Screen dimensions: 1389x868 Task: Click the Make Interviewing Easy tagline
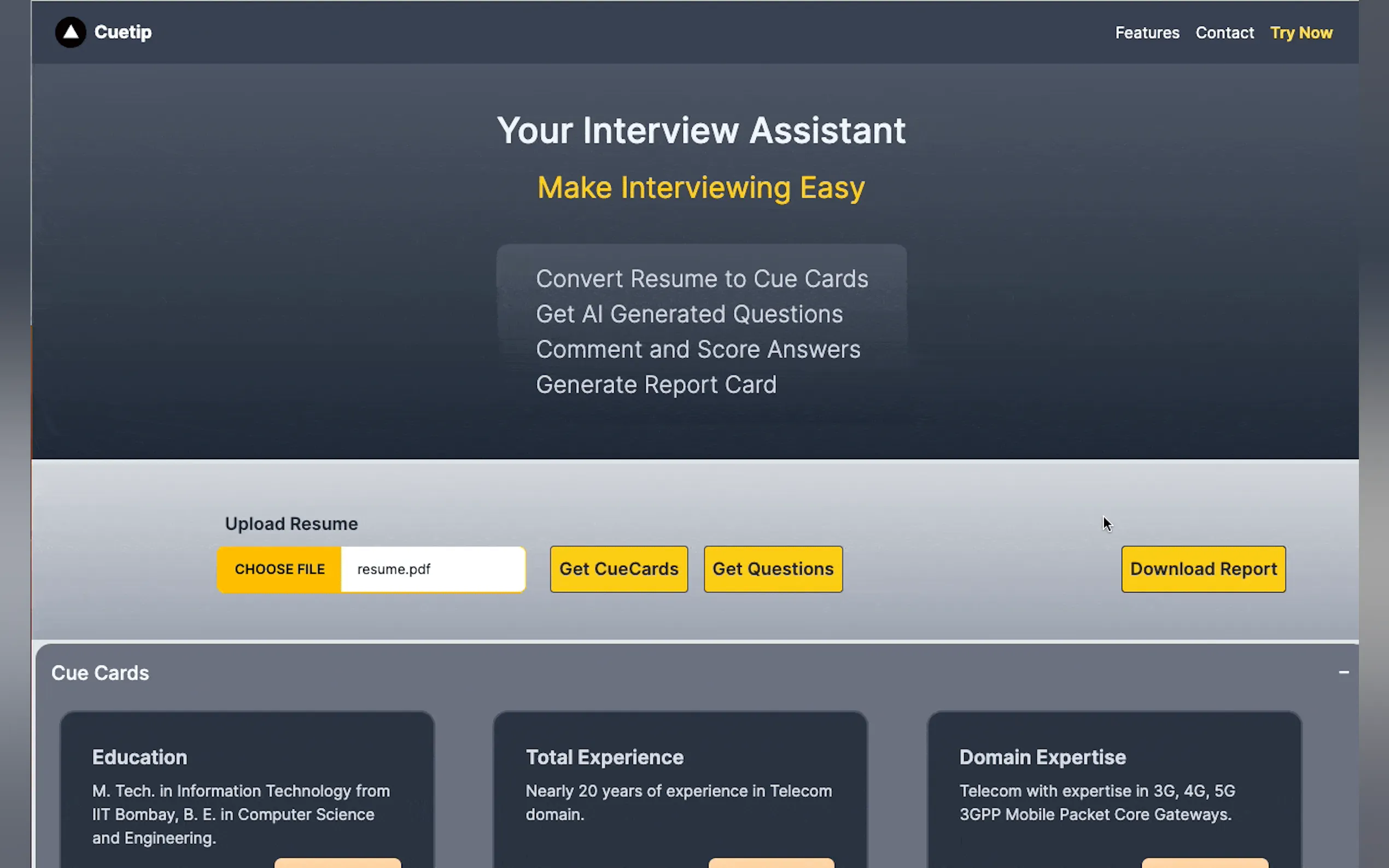point(701,187)
